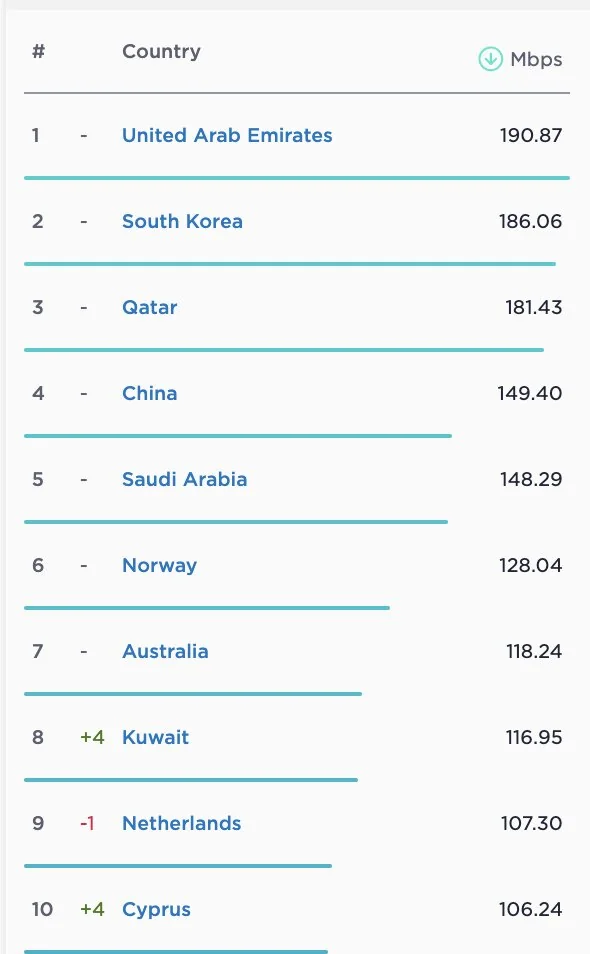Click the China country link
The width and height of the screenshot is (590, 954).
[x=149, y=393]
